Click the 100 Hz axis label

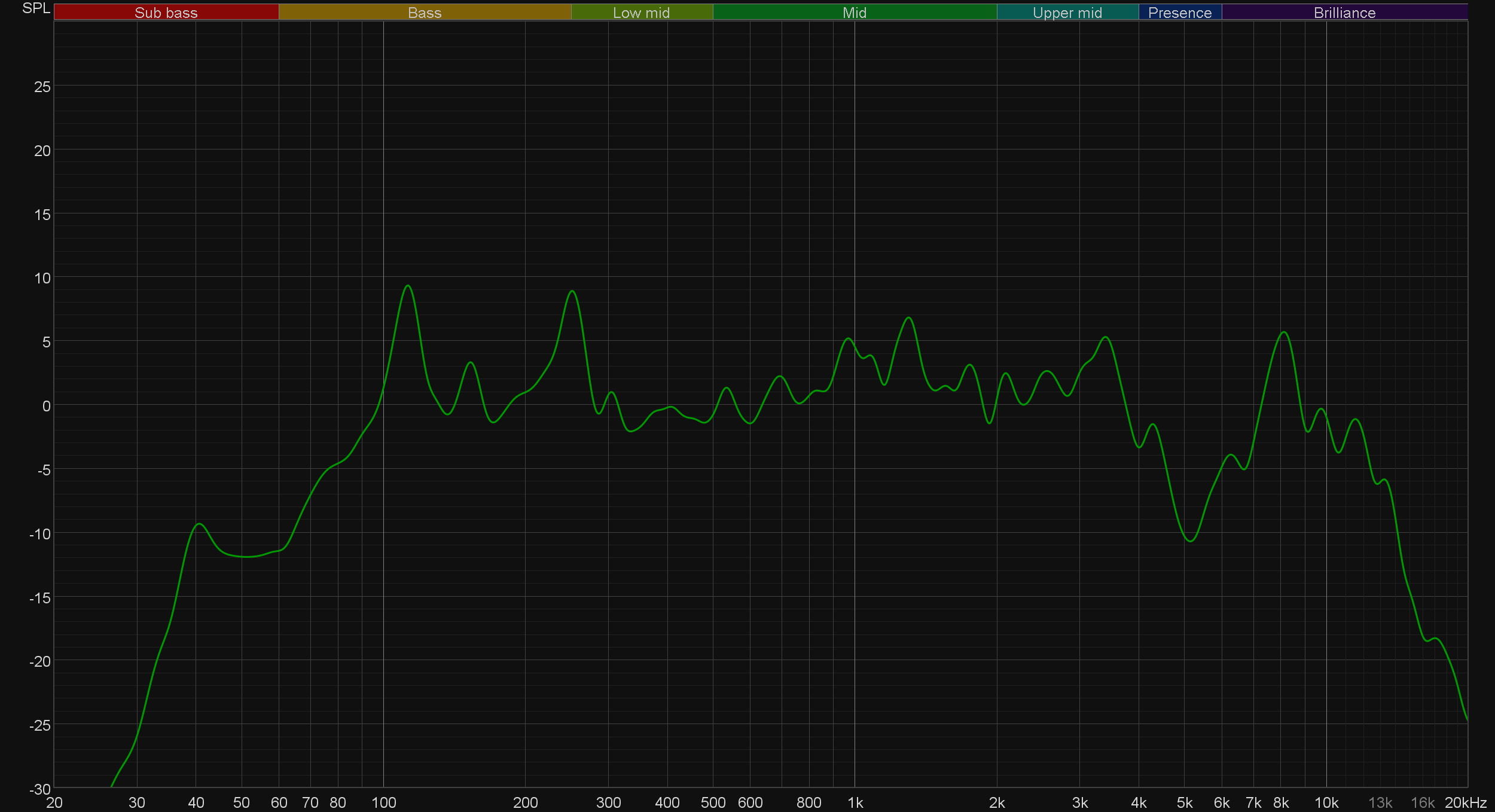pyautogui.click(x=383, y=802)
